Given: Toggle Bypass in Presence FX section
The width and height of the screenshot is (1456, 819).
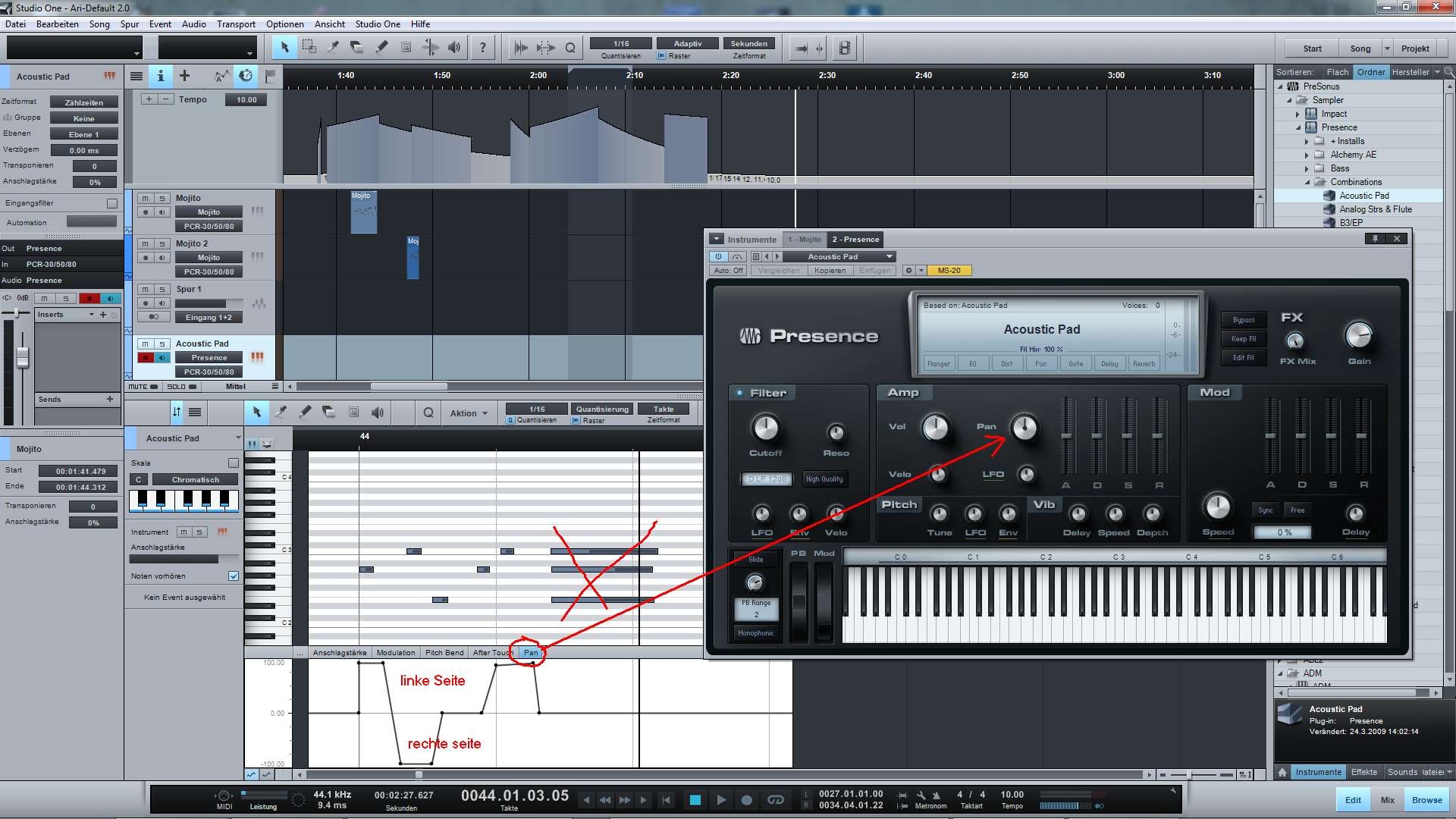Looking at the screenshot, I should pos(1244,320).
